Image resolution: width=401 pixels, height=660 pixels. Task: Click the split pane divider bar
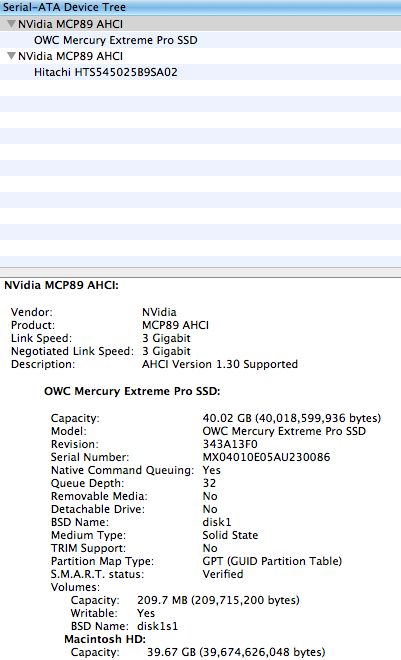click(x=200, y=272)
